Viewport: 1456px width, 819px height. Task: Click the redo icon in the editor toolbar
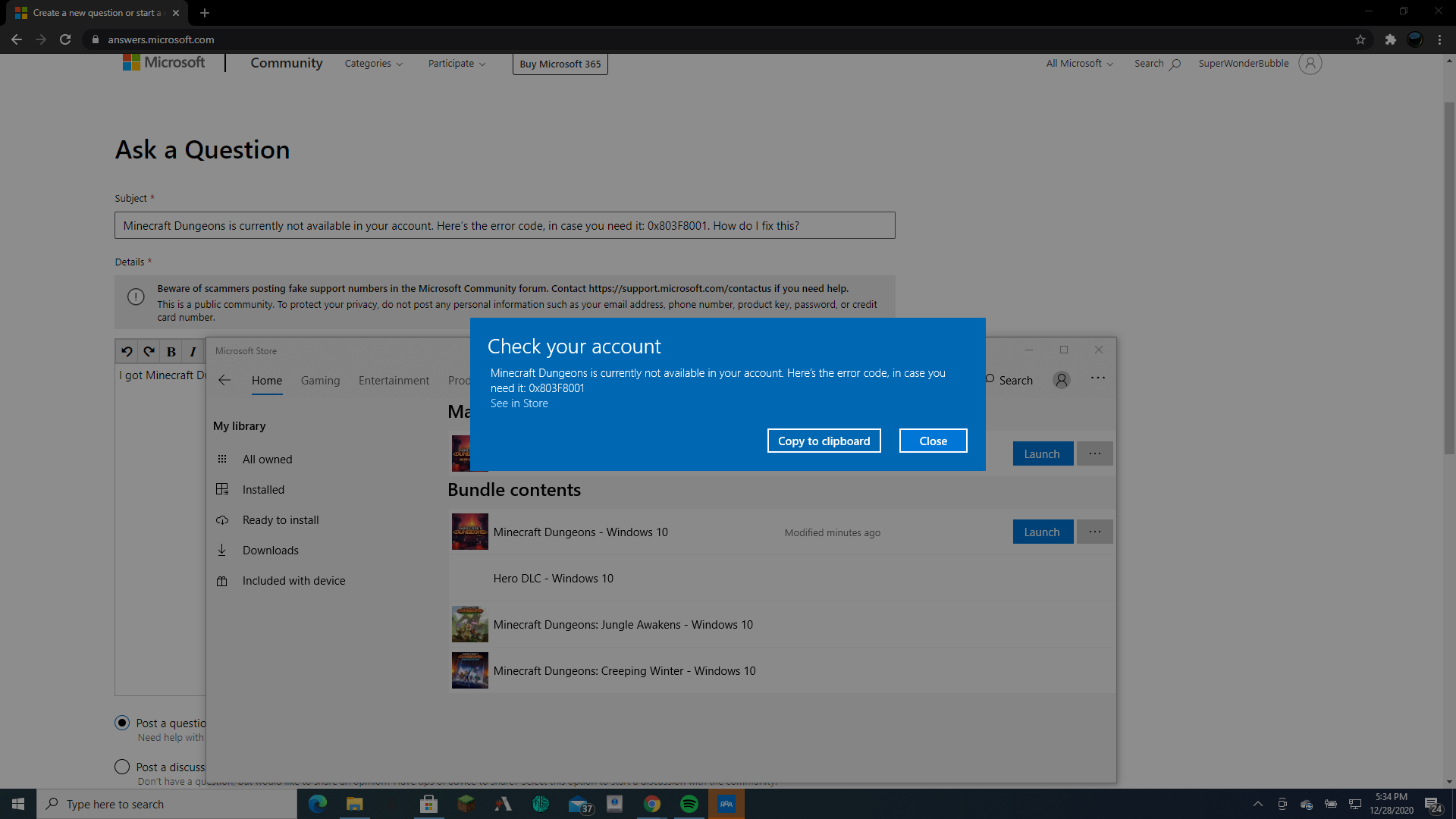pyautogui.click(x=149, y=351)
